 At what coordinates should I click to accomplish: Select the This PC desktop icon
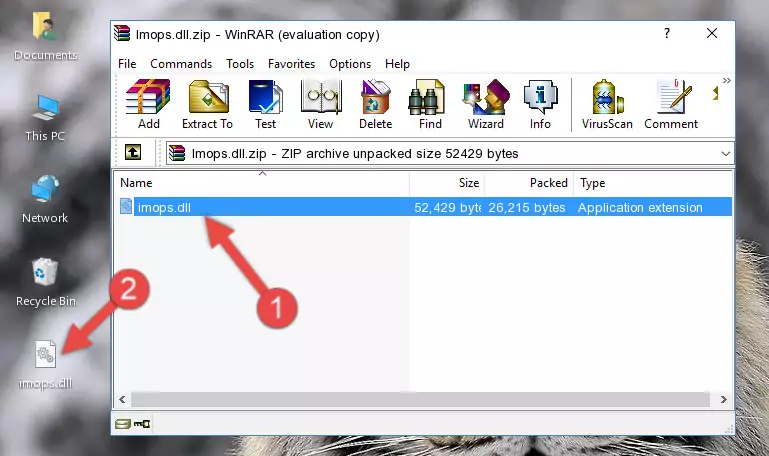click(x=45, y=118)
